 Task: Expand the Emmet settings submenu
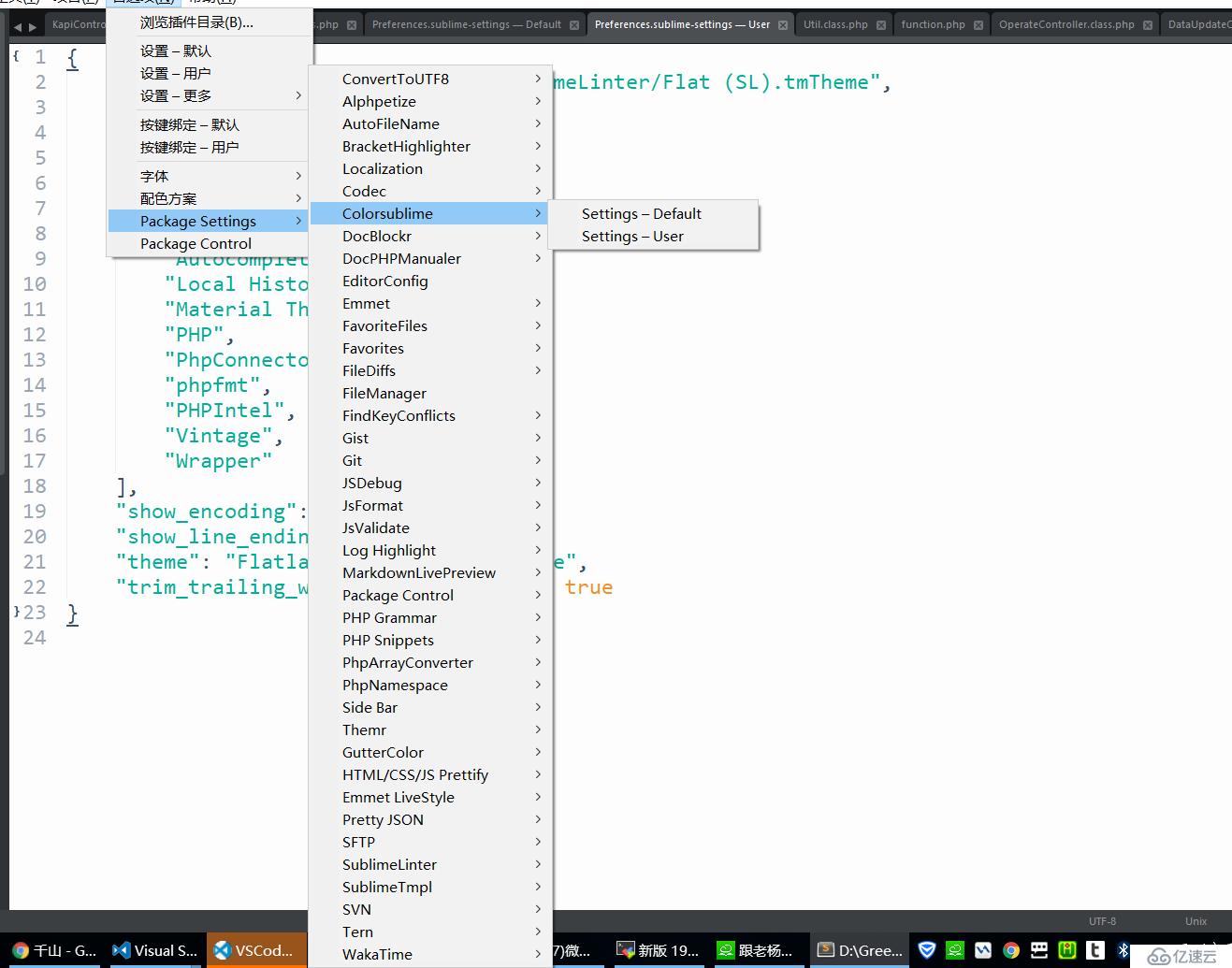tap(430, 303)
